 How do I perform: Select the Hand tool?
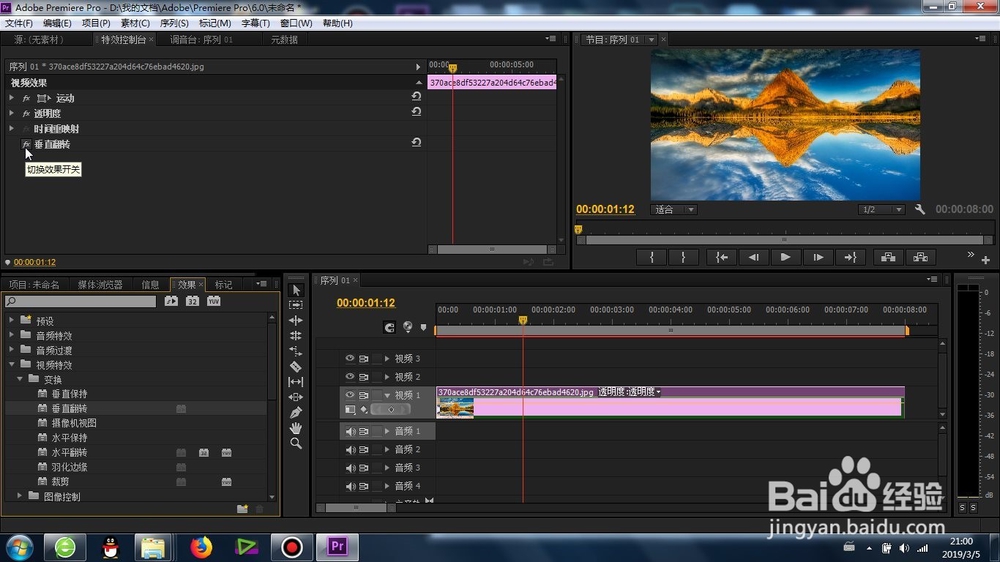pyautogui.click(x=296, y=428)
